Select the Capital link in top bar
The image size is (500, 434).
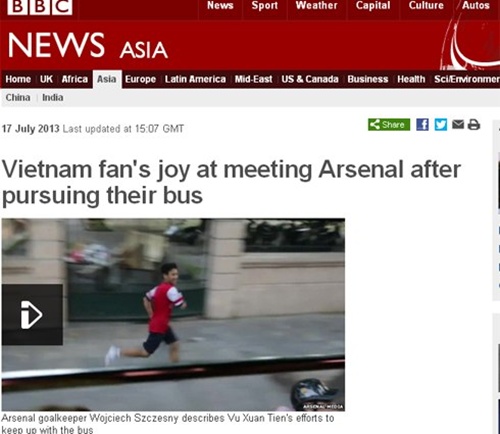(373, 6)
